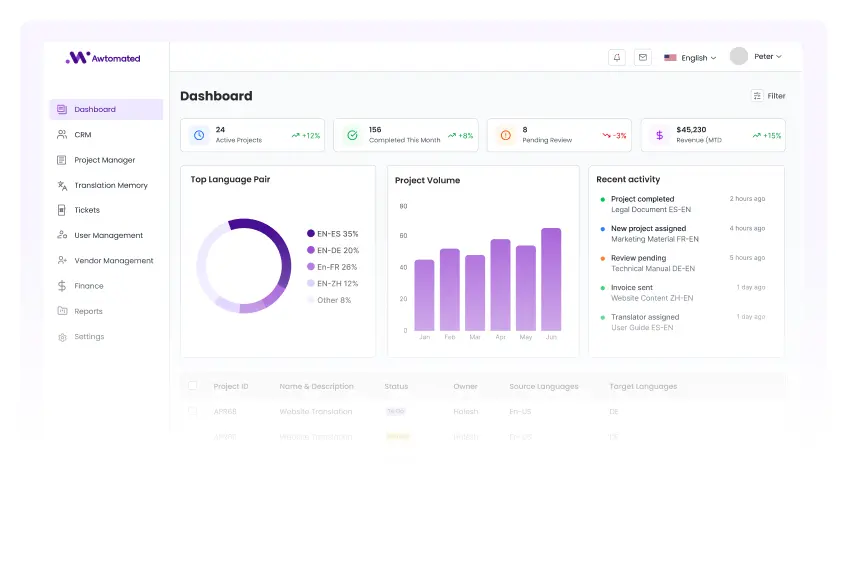Open the mail envelope icon

(643, 57)
